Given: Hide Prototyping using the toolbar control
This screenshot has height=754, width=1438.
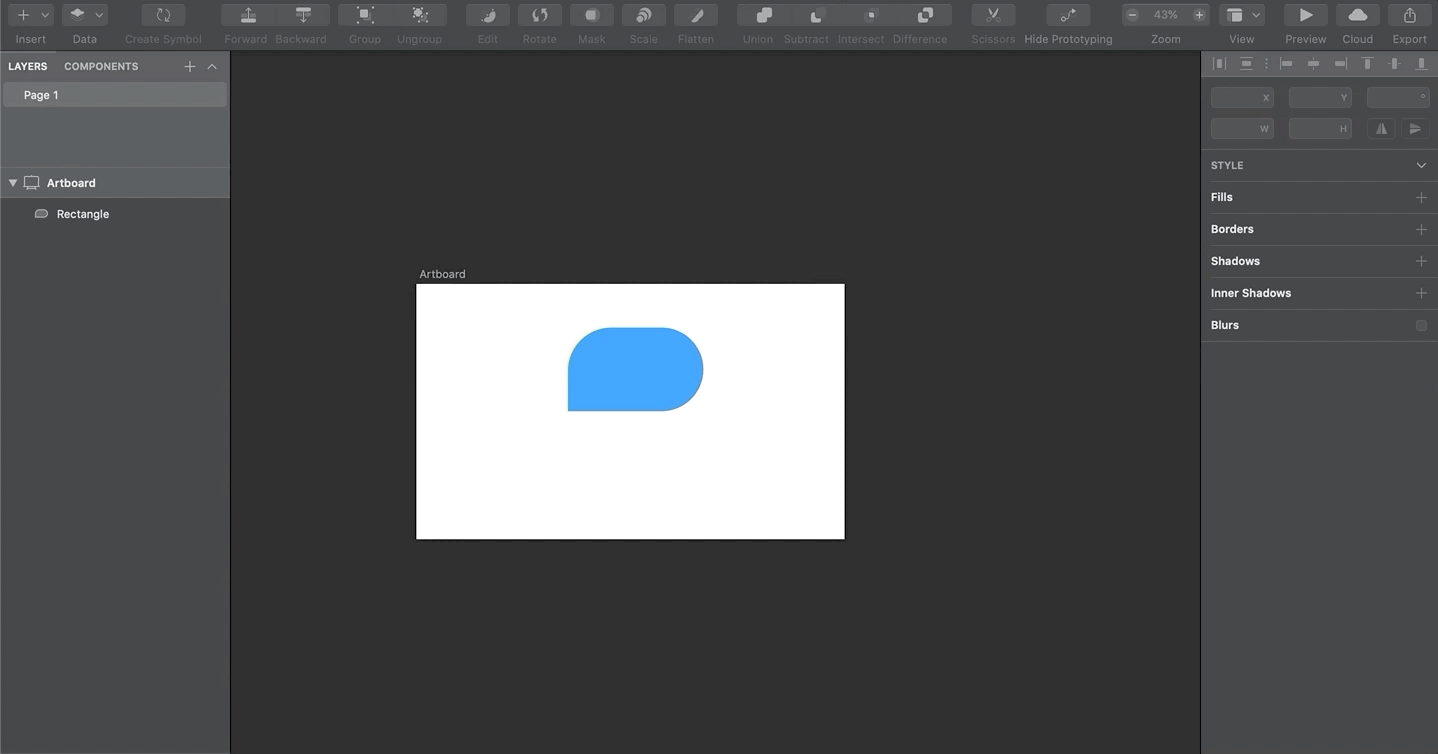Looking at the screenshot, I should click(x=1067, y=15).
